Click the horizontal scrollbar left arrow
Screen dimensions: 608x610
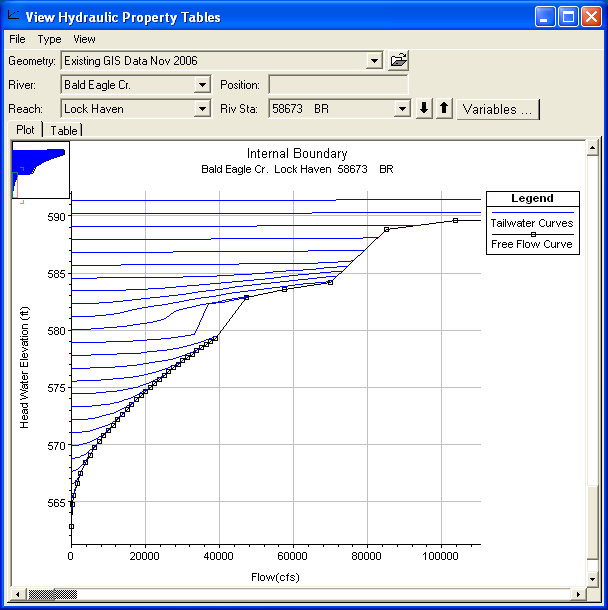16,594
